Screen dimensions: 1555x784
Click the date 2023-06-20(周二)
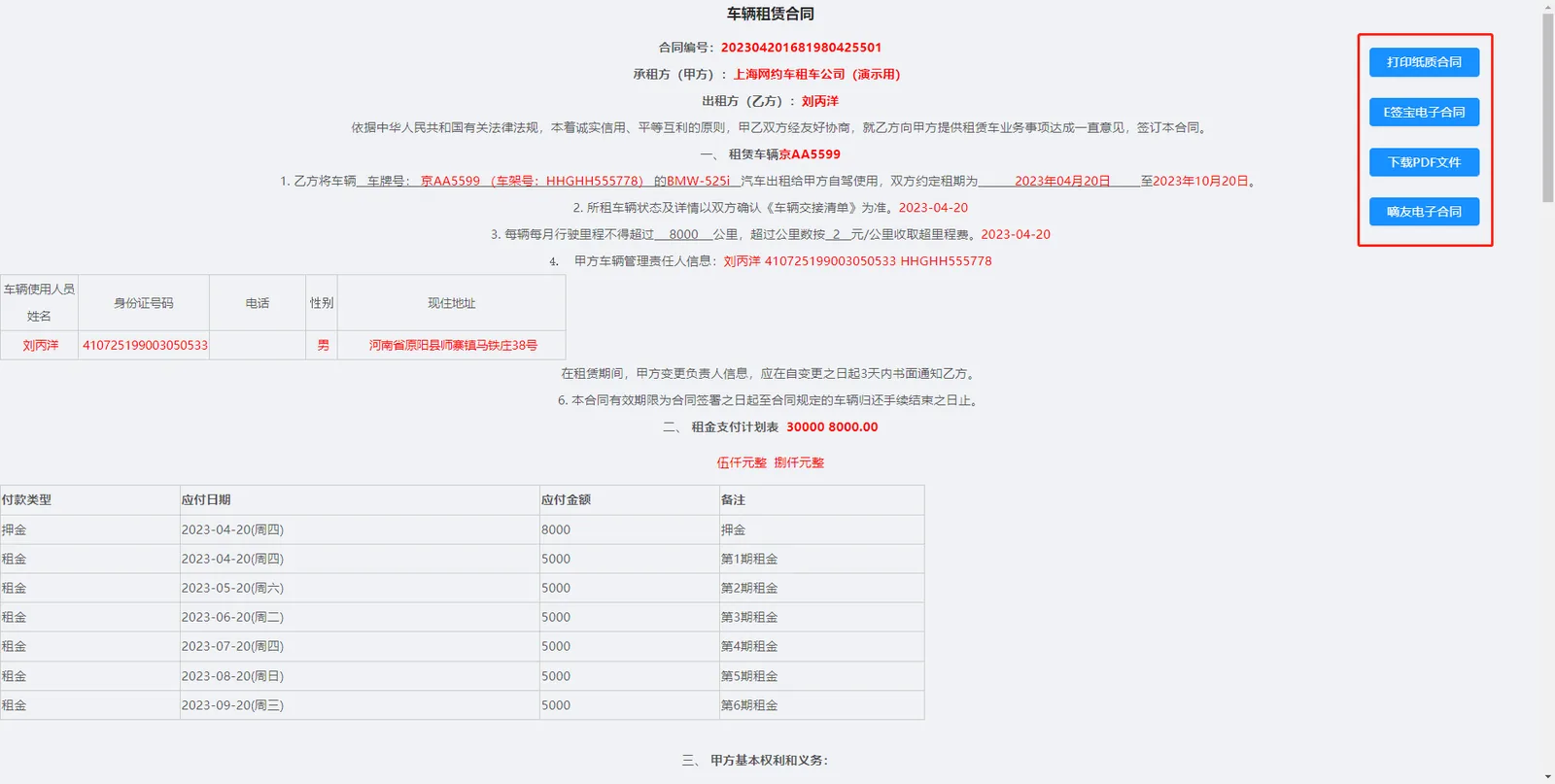(x=232, y=618)
